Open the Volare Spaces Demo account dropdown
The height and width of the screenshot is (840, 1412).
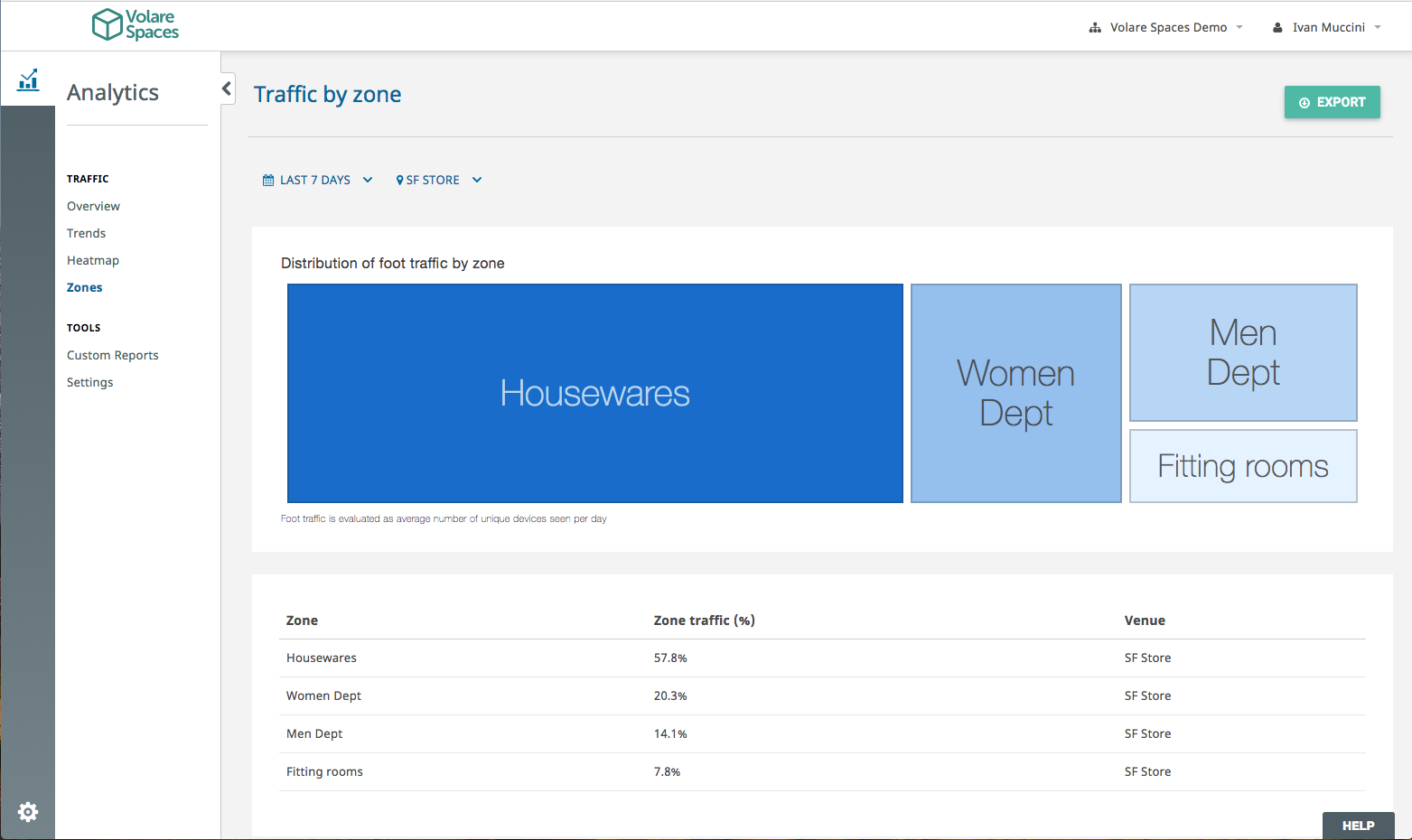pos(1166,28)
